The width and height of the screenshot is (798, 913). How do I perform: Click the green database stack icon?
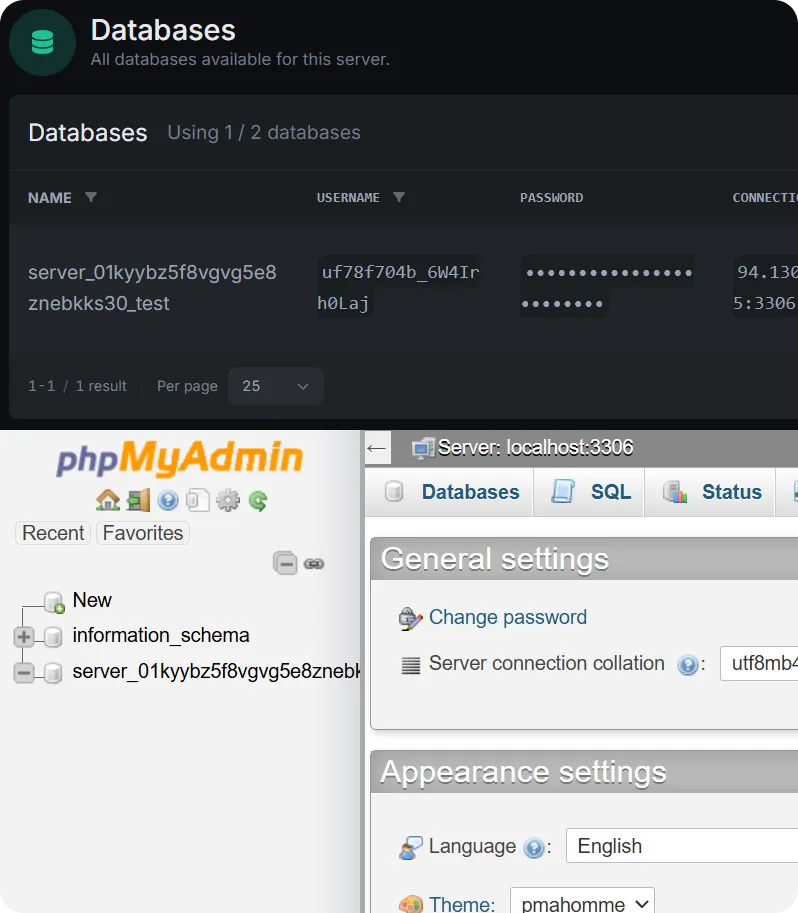tap(43, 43)
